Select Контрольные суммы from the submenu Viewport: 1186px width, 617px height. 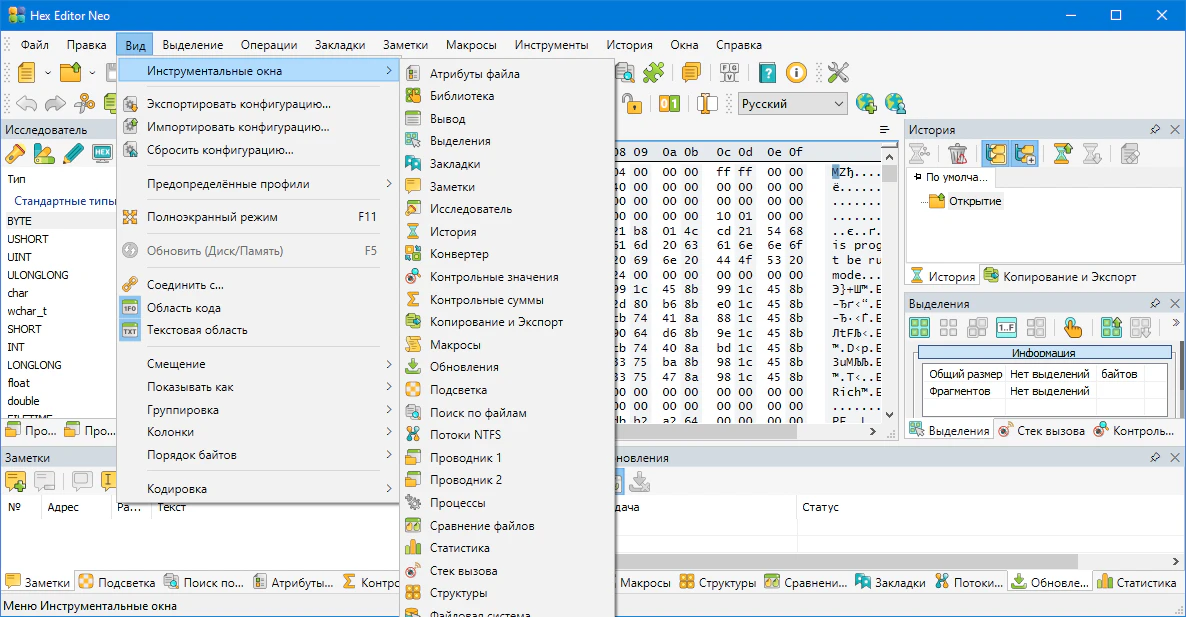(486, 300)
